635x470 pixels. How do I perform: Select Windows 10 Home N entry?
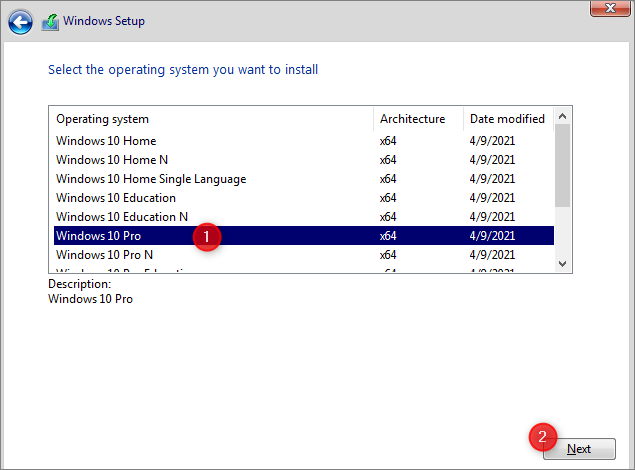[x=112, y=160]
